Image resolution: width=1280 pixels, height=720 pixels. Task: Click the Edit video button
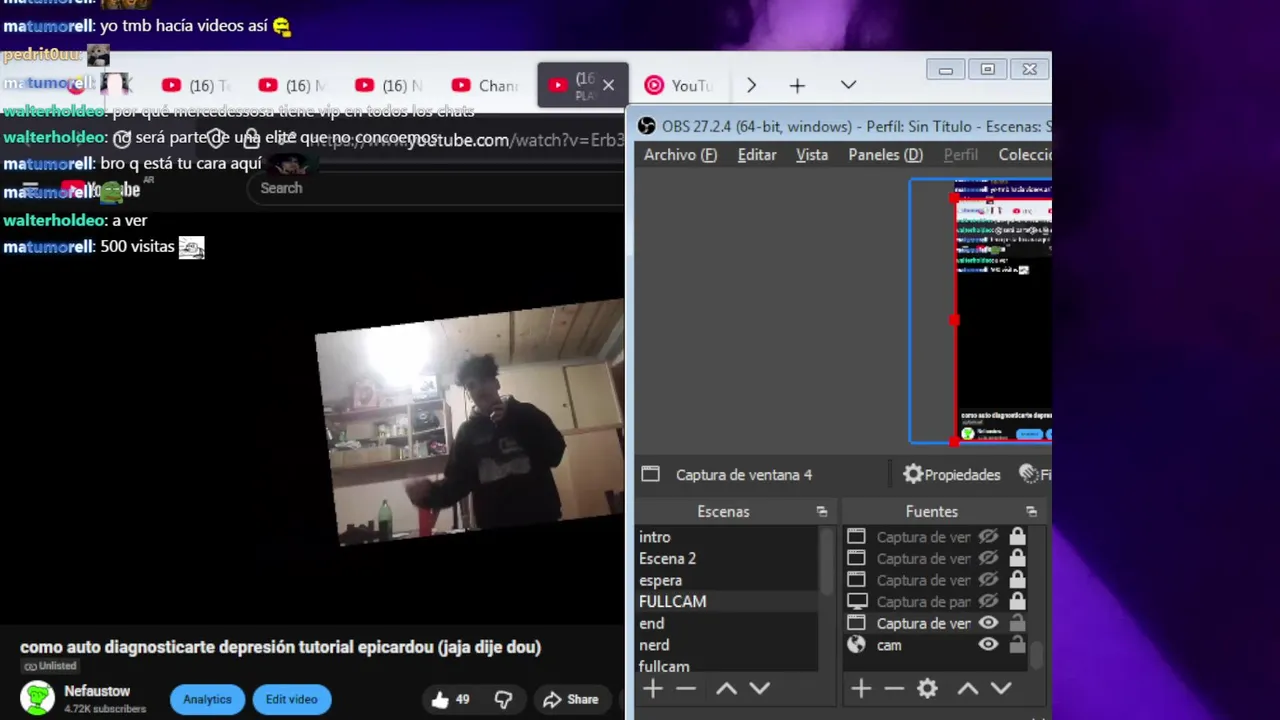point(291,699)
